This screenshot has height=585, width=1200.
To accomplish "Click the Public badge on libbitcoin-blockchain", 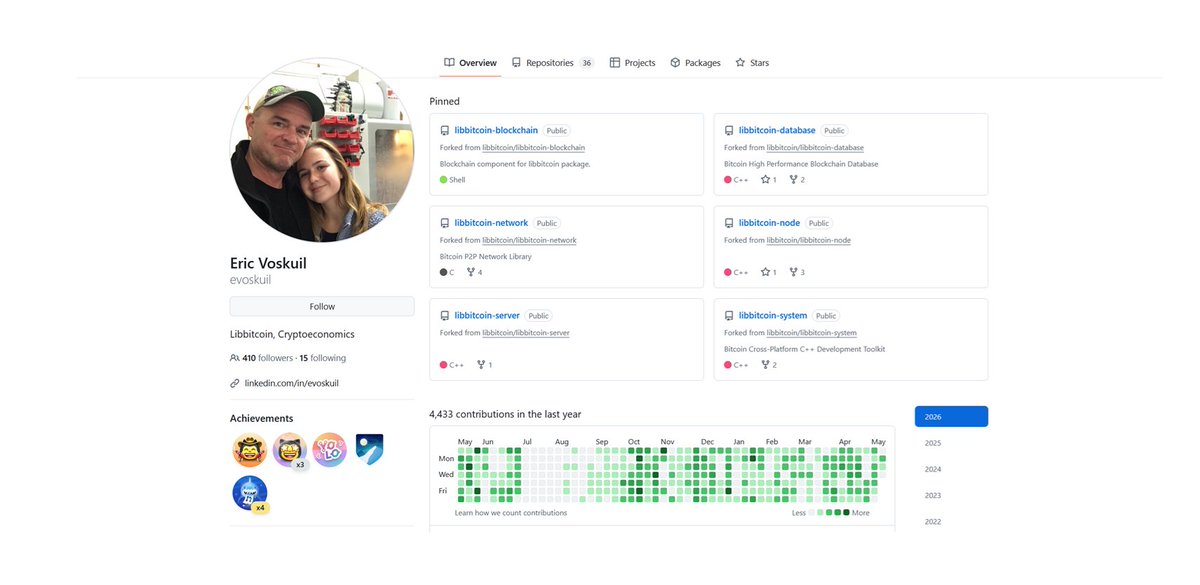I will coord(556,131).
